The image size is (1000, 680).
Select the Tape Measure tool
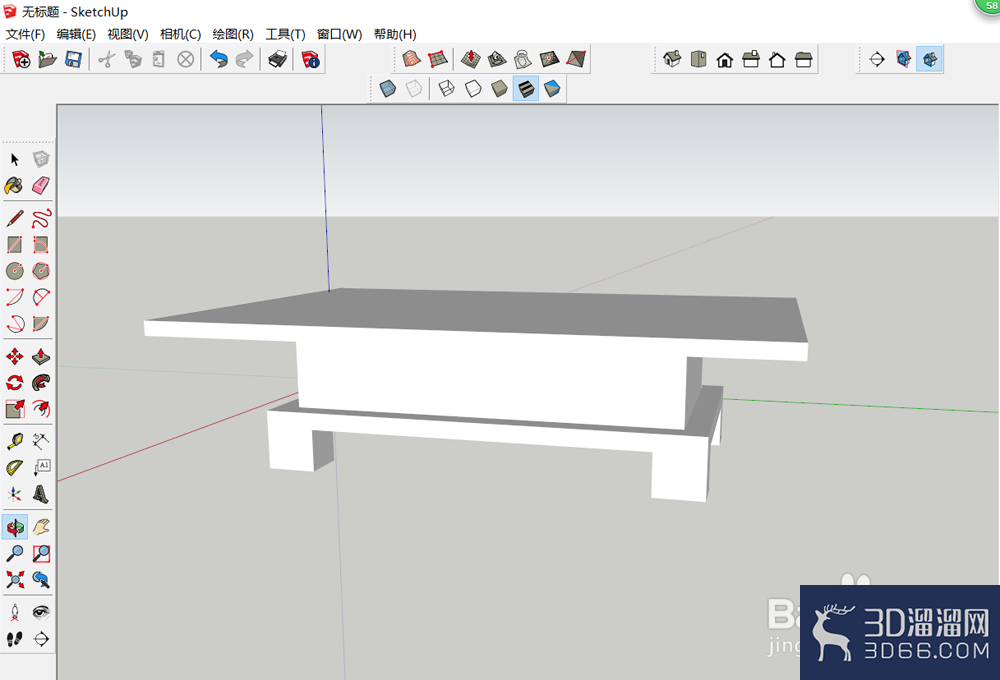pos(15,441)
